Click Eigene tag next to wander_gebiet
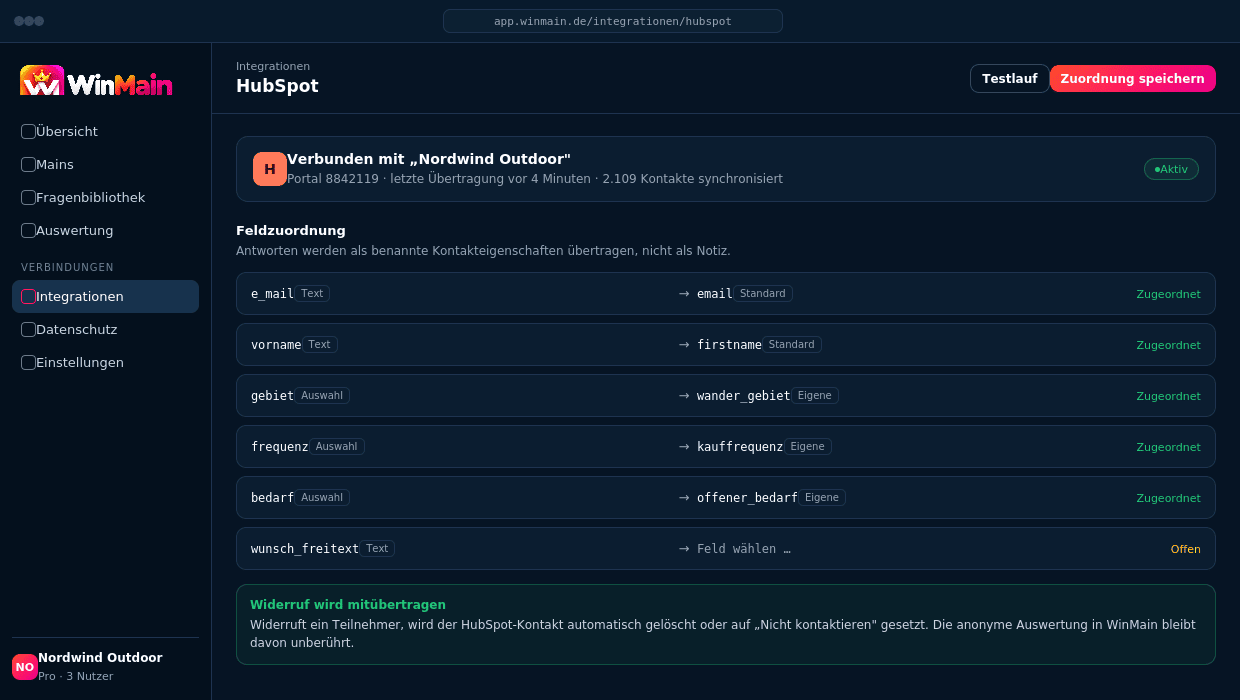 click(815, 396)
